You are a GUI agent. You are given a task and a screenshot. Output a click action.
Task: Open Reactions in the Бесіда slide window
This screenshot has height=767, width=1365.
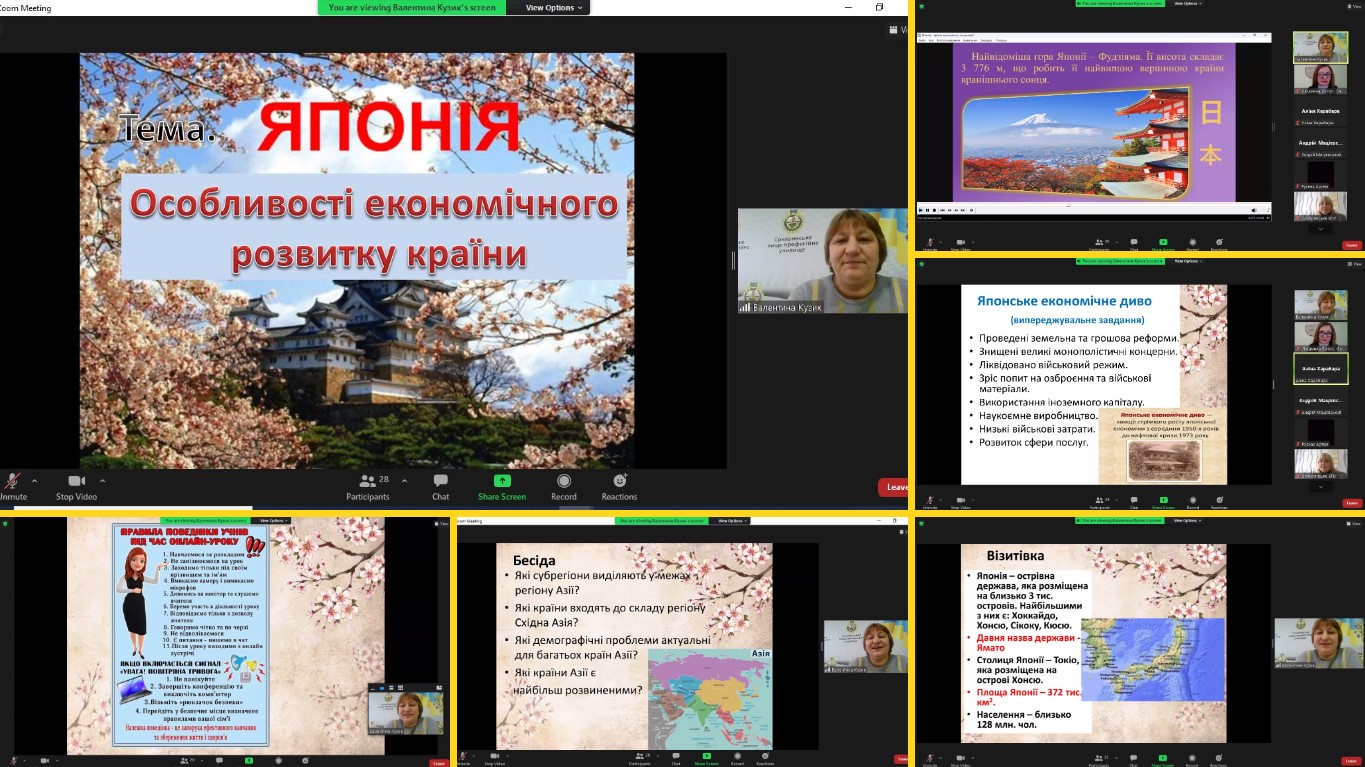tap(765, 760)
